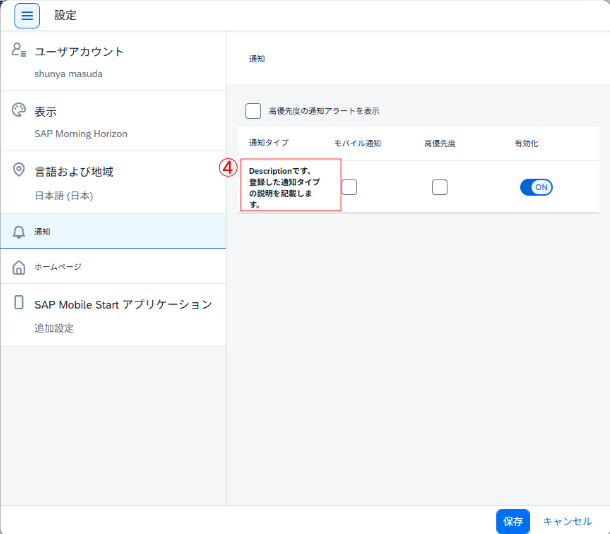Click the 保存 button
This screenshot has width=610, height=534.
pyautogui.click(x=513, y=521)
